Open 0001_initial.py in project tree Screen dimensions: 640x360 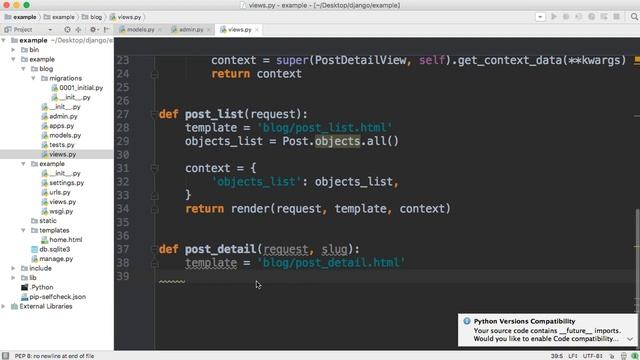pos(77,88)
